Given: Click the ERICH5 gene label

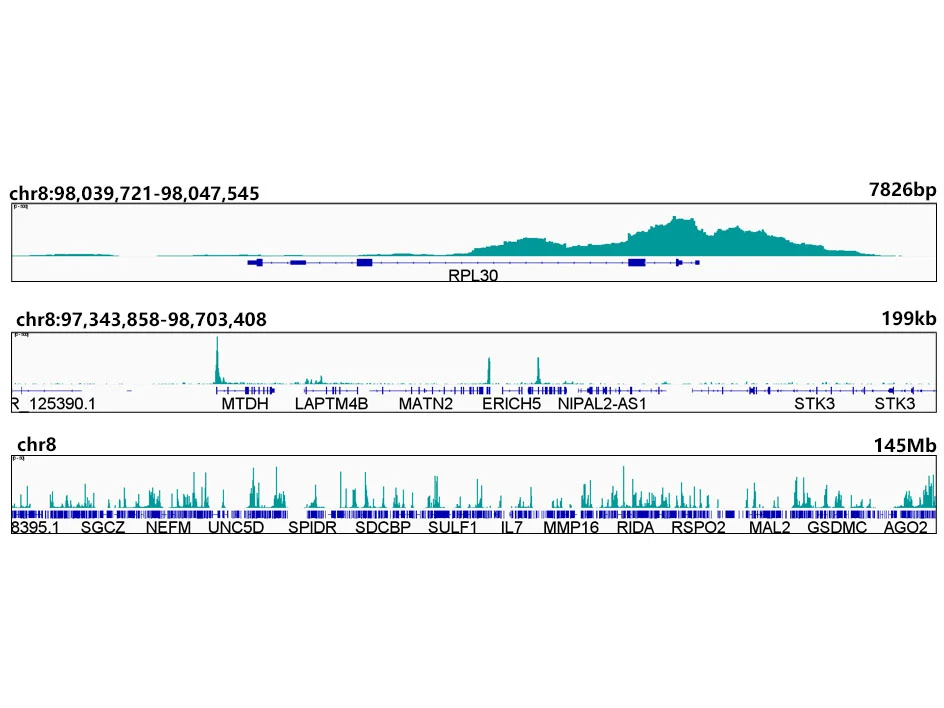Looking at the screenshot, I should pyautogui.click(x=512, y=403).
